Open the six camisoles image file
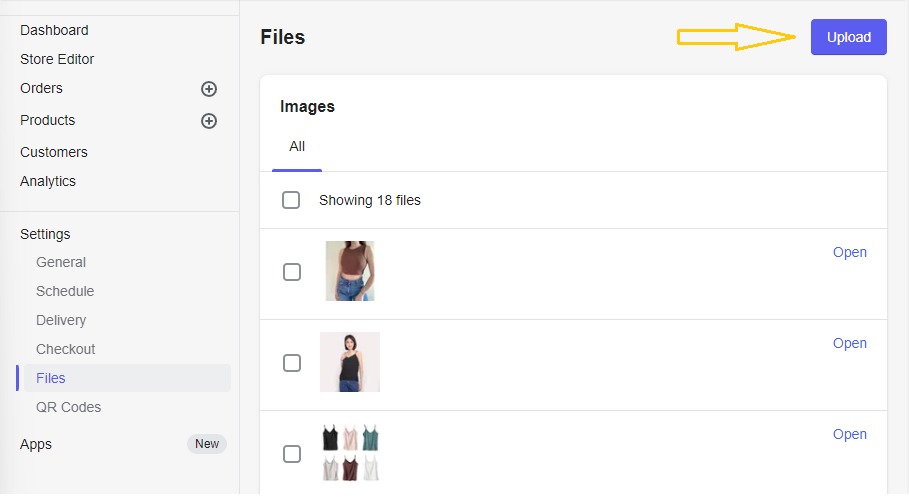 (850, 434)
